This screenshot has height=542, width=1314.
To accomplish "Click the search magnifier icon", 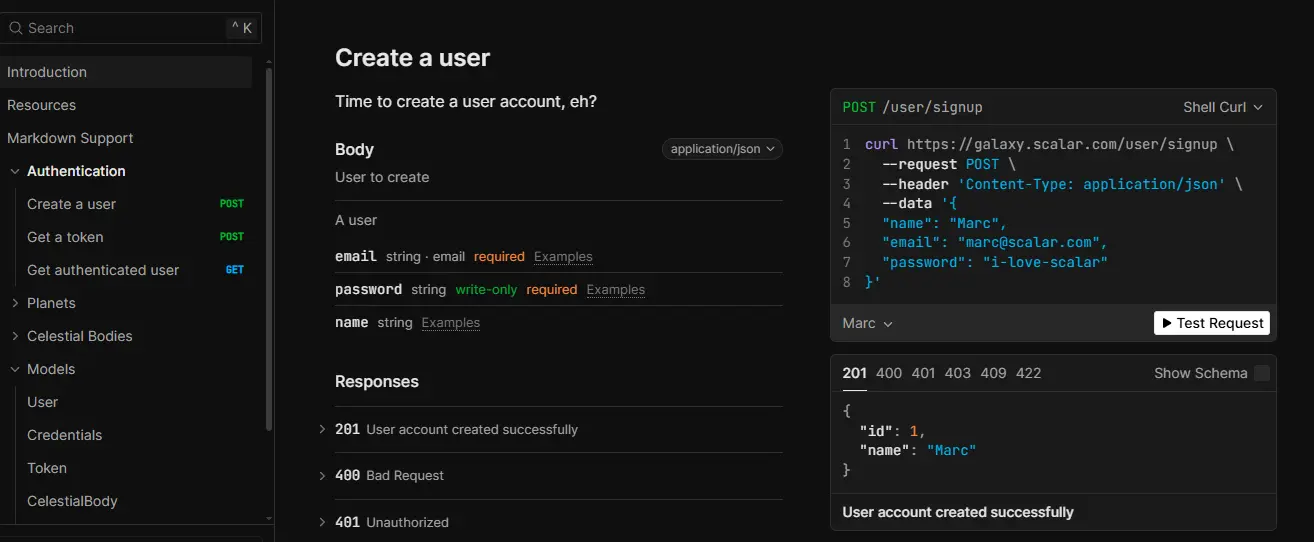I will click(x=15, y=28).
